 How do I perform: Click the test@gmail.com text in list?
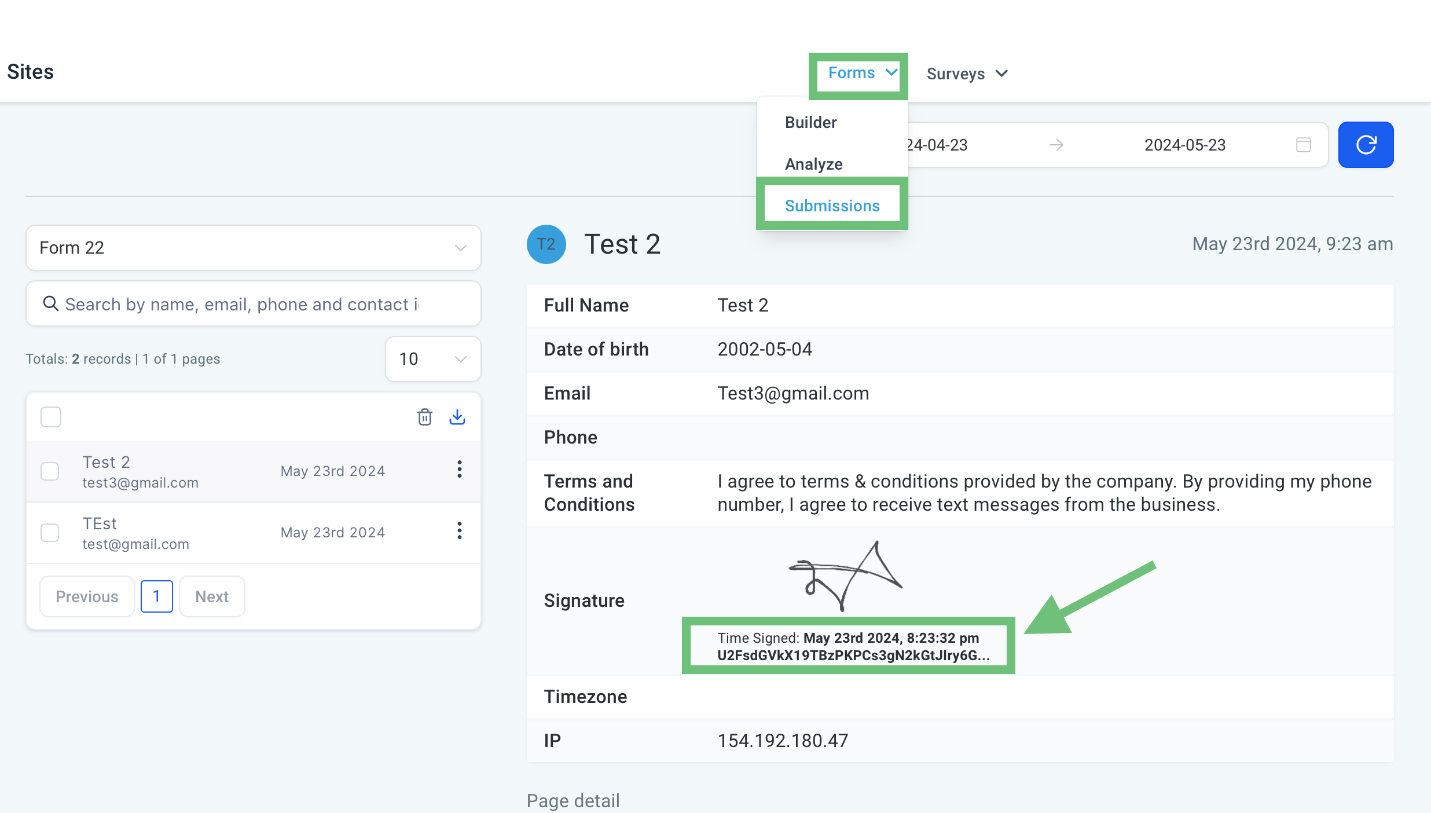(x=136, y=545)
